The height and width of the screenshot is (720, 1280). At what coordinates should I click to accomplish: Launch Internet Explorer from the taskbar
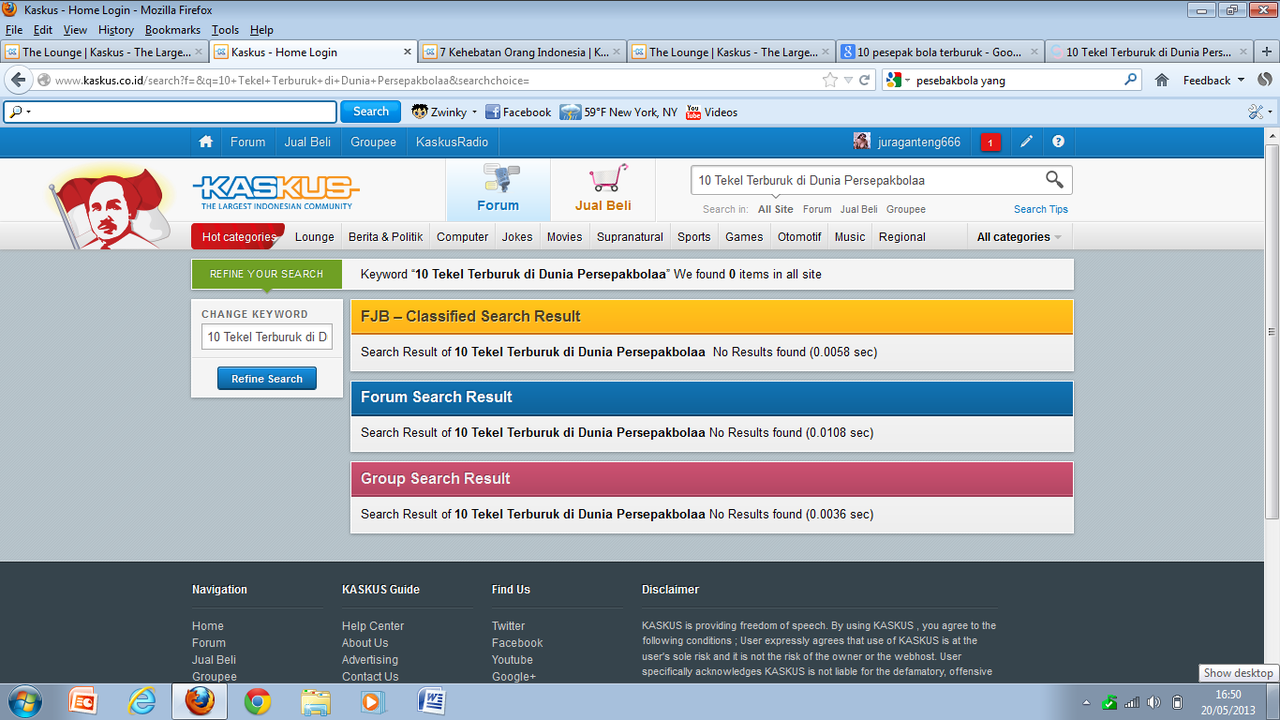[x=142, y=701]
